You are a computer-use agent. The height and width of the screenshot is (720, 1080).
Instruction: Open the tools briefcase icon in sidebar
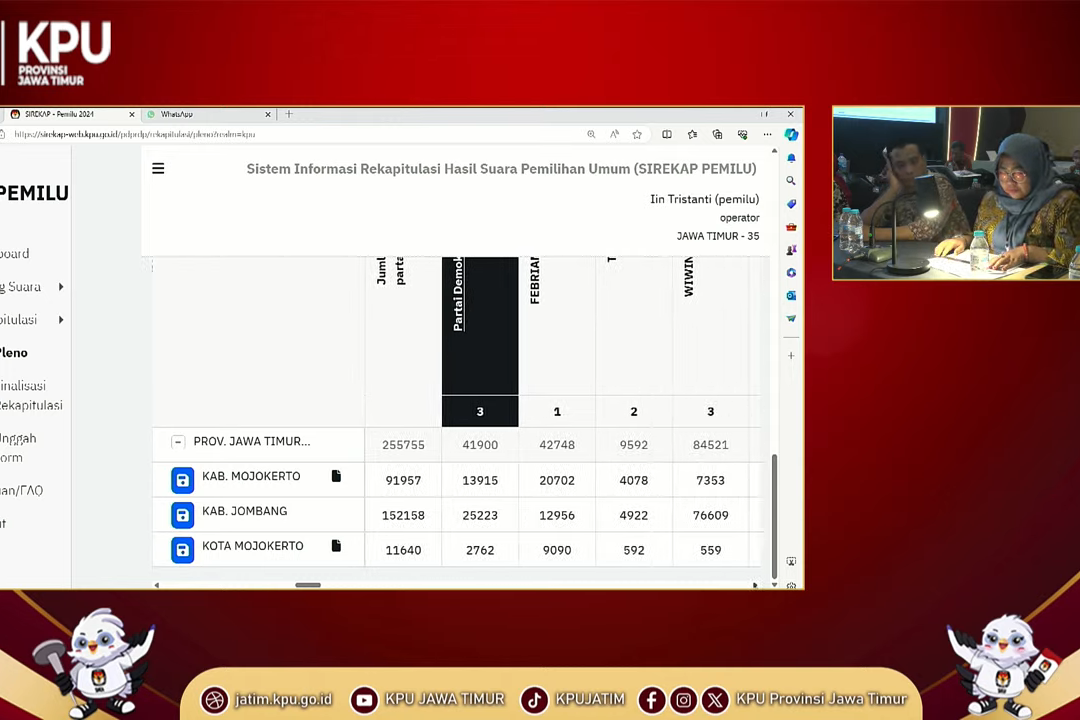tap(791, 227)
